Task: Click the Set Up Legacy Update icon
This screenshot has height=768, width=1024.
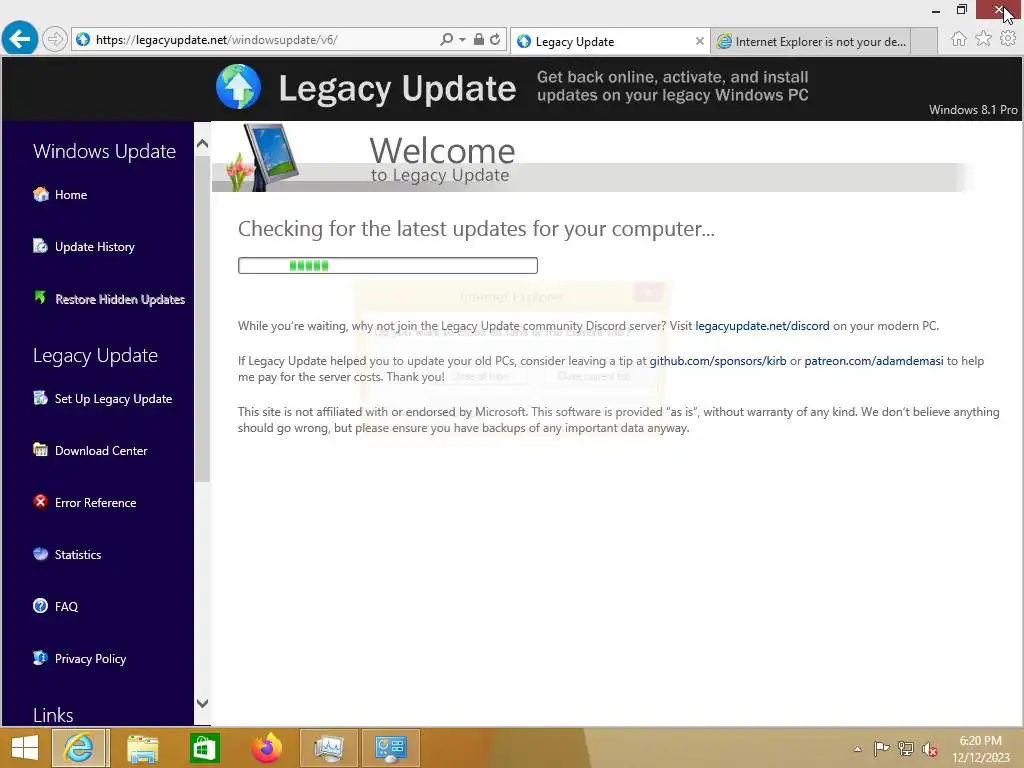Action: 40,398
